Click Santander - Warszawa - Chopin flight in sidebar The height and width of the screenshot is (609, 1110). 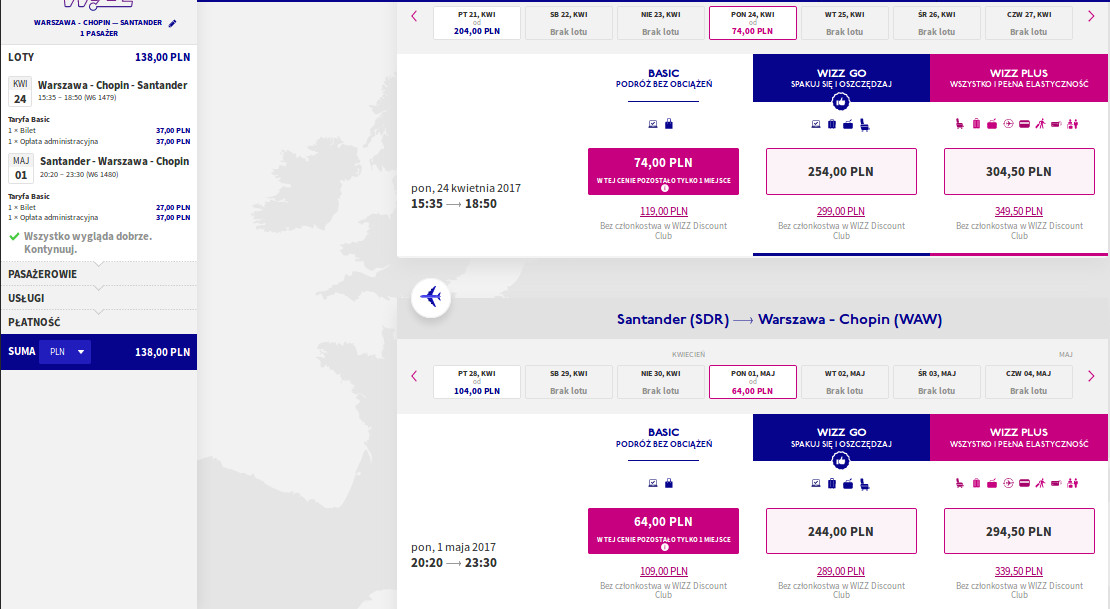tap(115, 161)
